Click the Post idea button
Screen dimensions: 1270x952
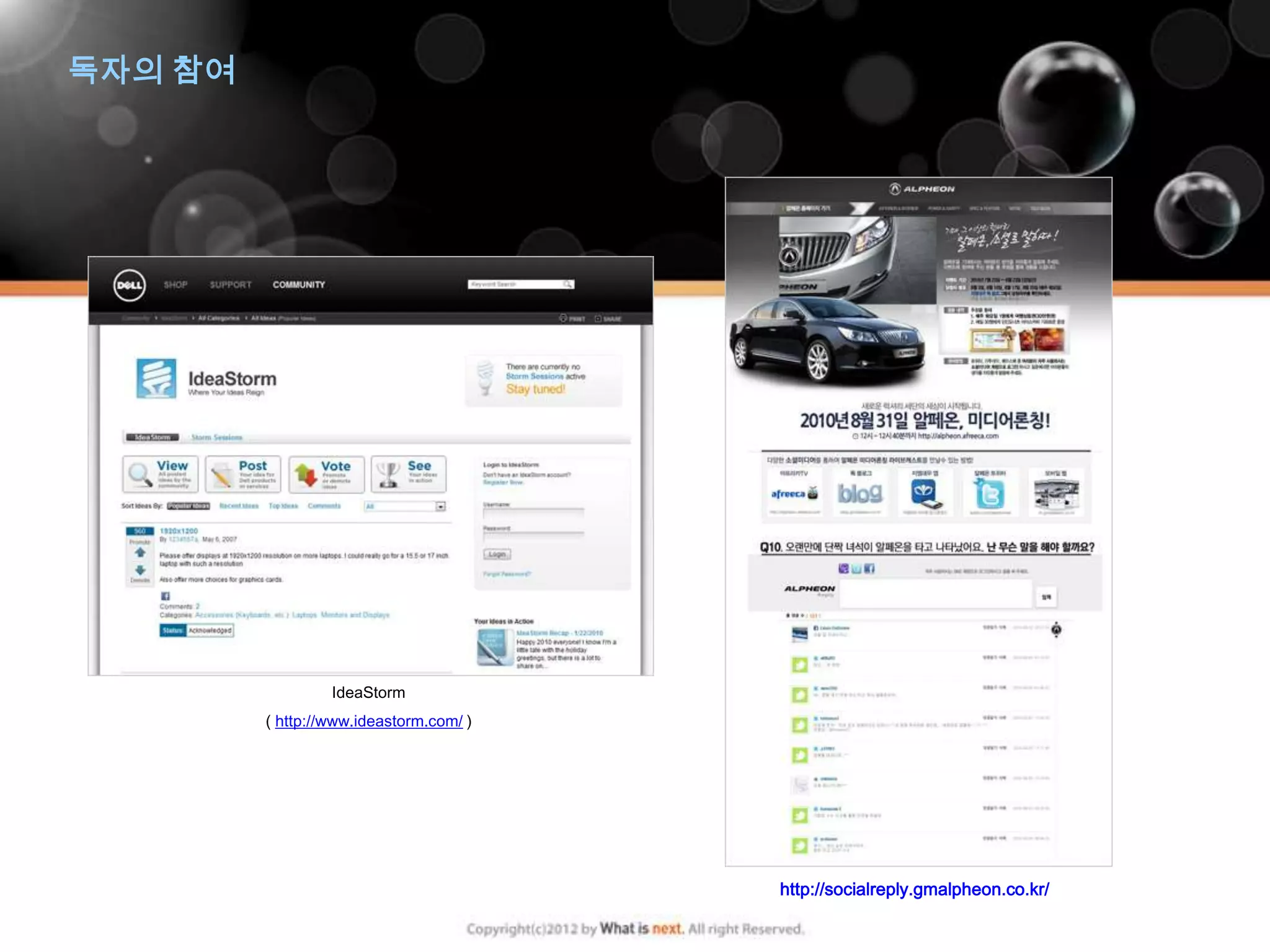tap(243, 474)
